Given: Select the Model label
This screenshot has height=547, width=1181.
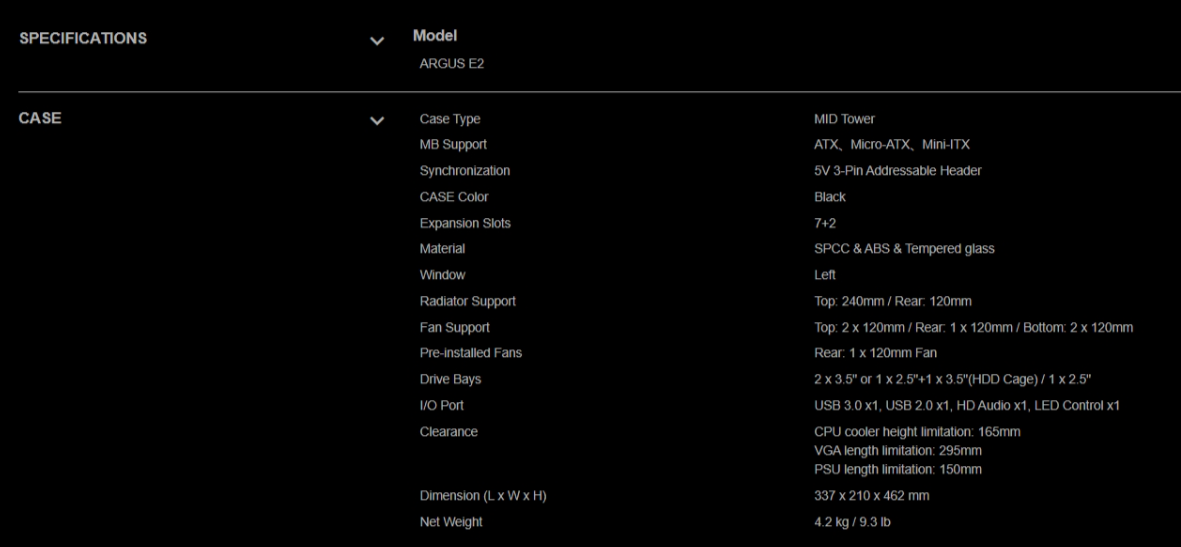Looking at the screenshot, I should pos(435,36).
